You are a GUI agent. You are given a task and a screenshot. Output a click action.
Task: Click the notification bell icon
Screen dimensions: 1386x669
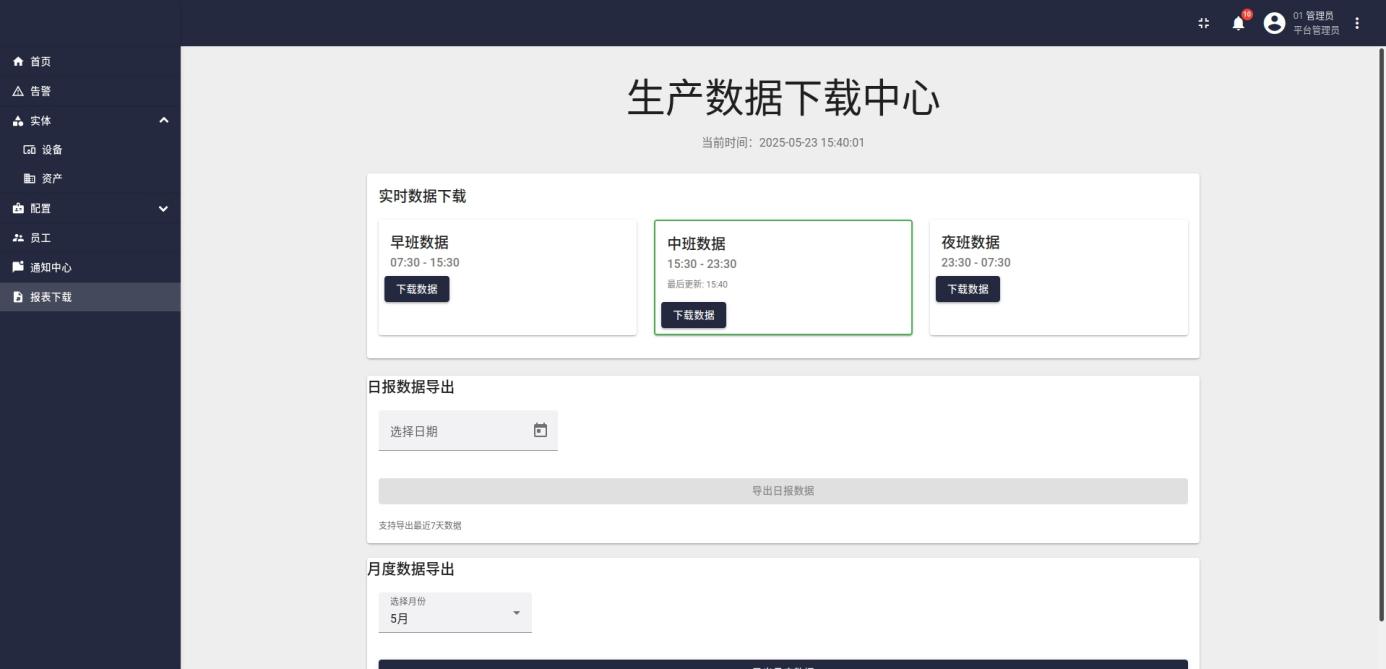(1239, 24)
